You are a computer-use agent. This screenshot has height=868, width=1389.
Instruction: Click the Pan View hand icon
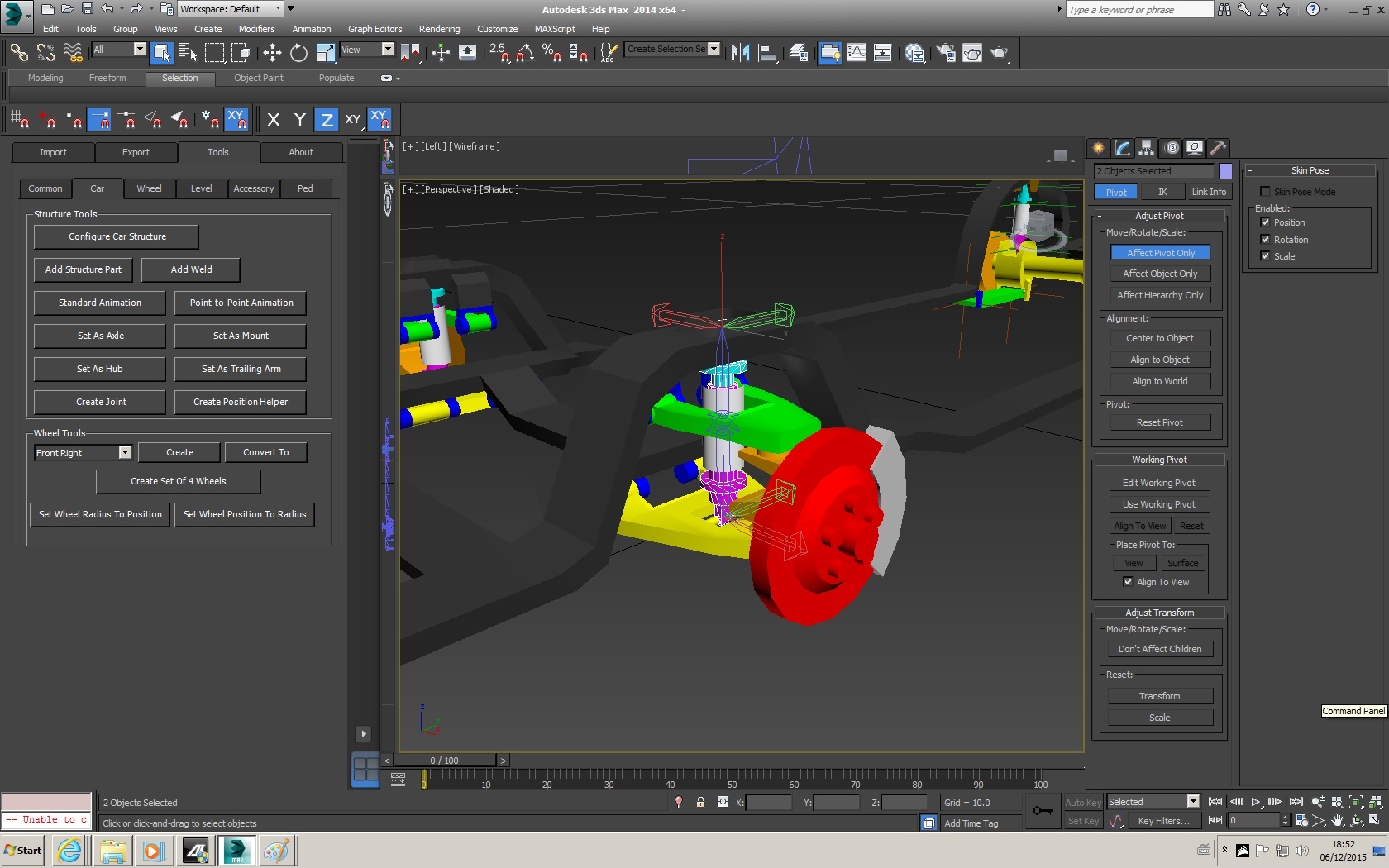click(x=1337, y=821)
